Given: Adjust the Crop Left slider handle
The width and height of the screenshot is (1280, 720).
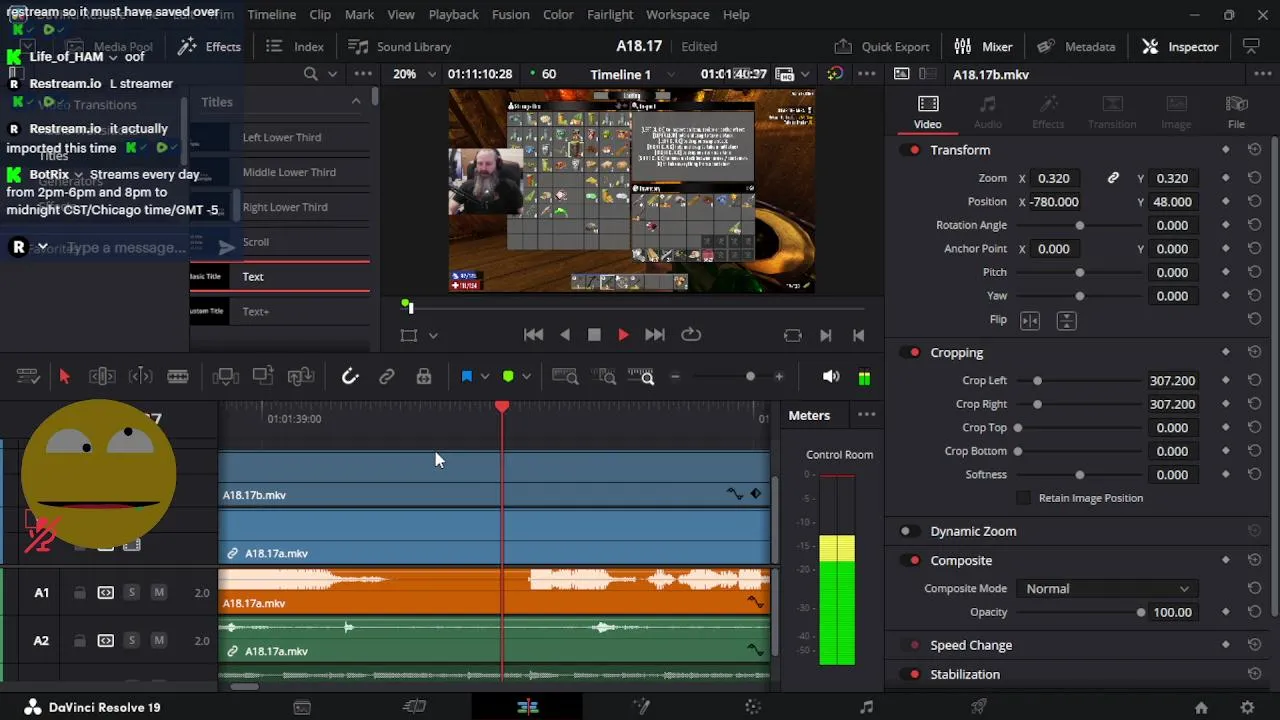Looking at the screenshot, I should tap(1037, 381).
